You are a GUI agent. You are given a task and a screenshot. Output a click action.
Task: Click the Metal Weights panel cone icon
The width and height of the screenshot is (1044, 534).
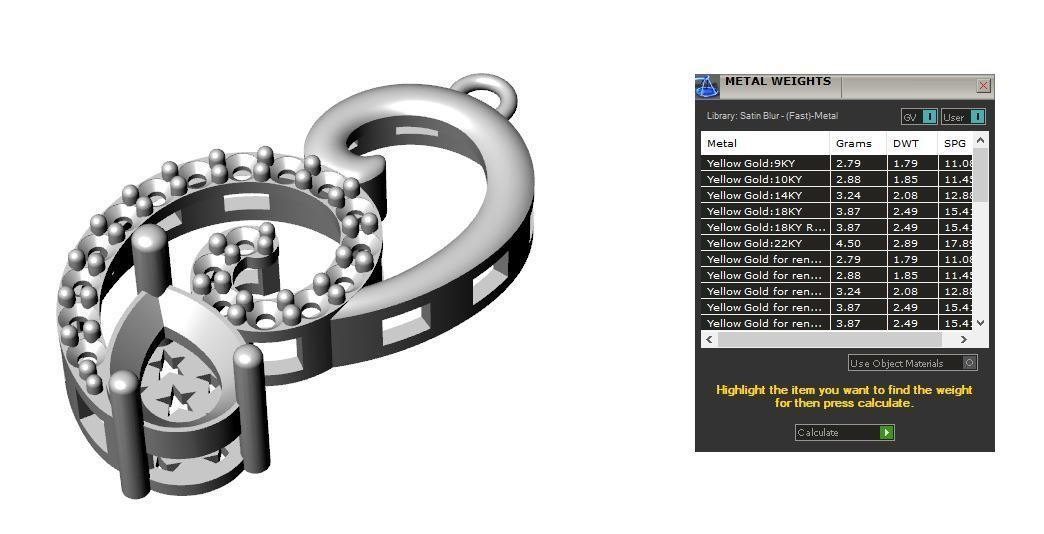tap(706, 87)
